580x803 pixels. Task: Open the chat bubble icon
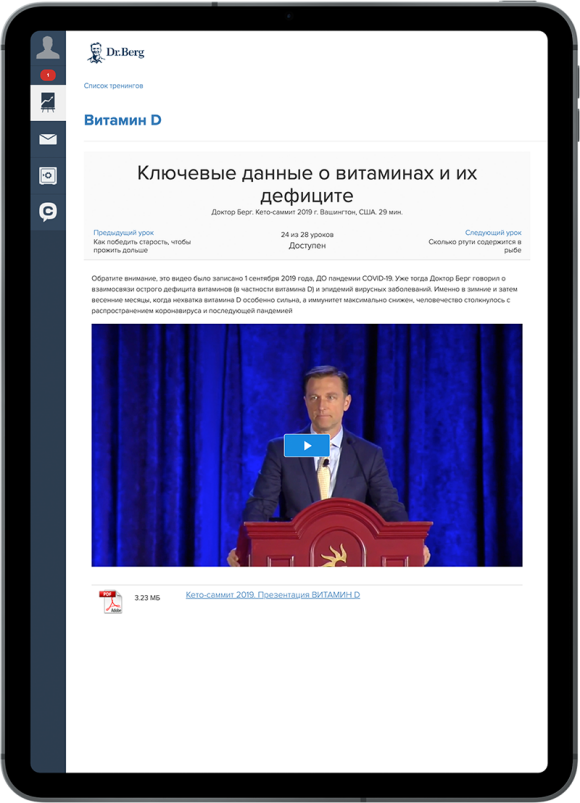(x=48, y=212)
